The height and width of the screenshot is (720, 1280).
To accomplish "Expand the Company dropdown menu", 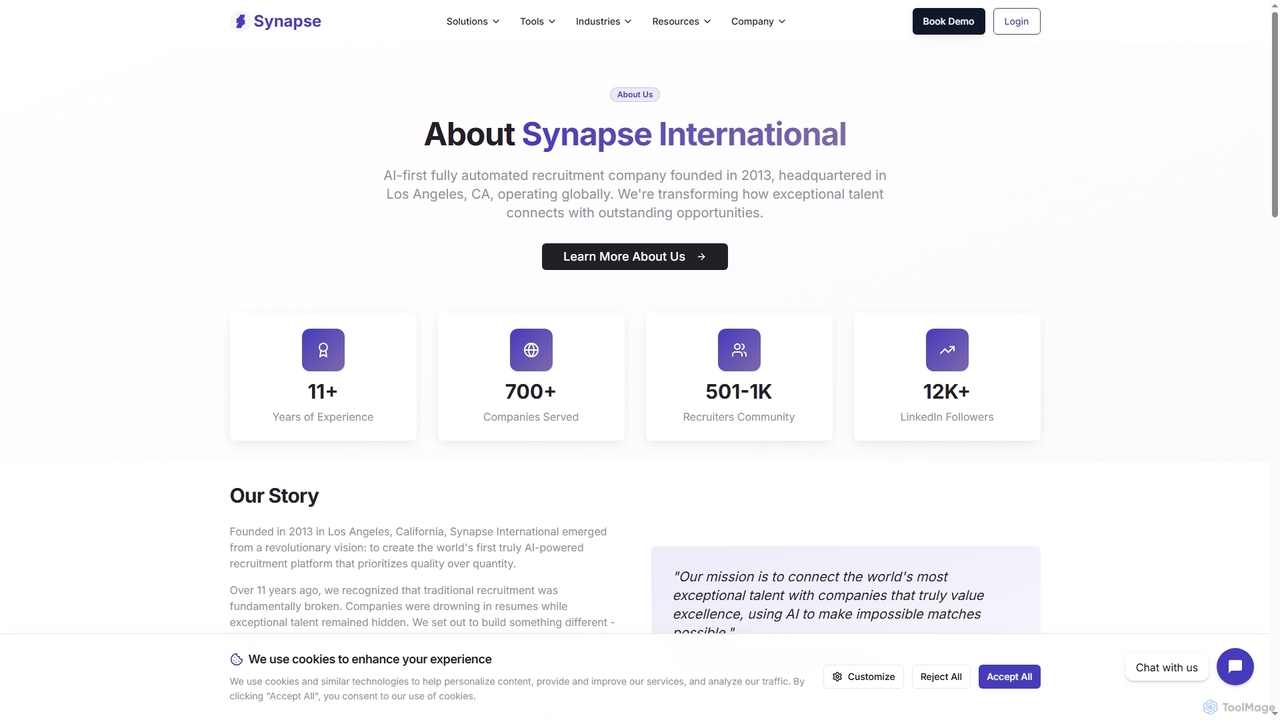I will [758, 21].
